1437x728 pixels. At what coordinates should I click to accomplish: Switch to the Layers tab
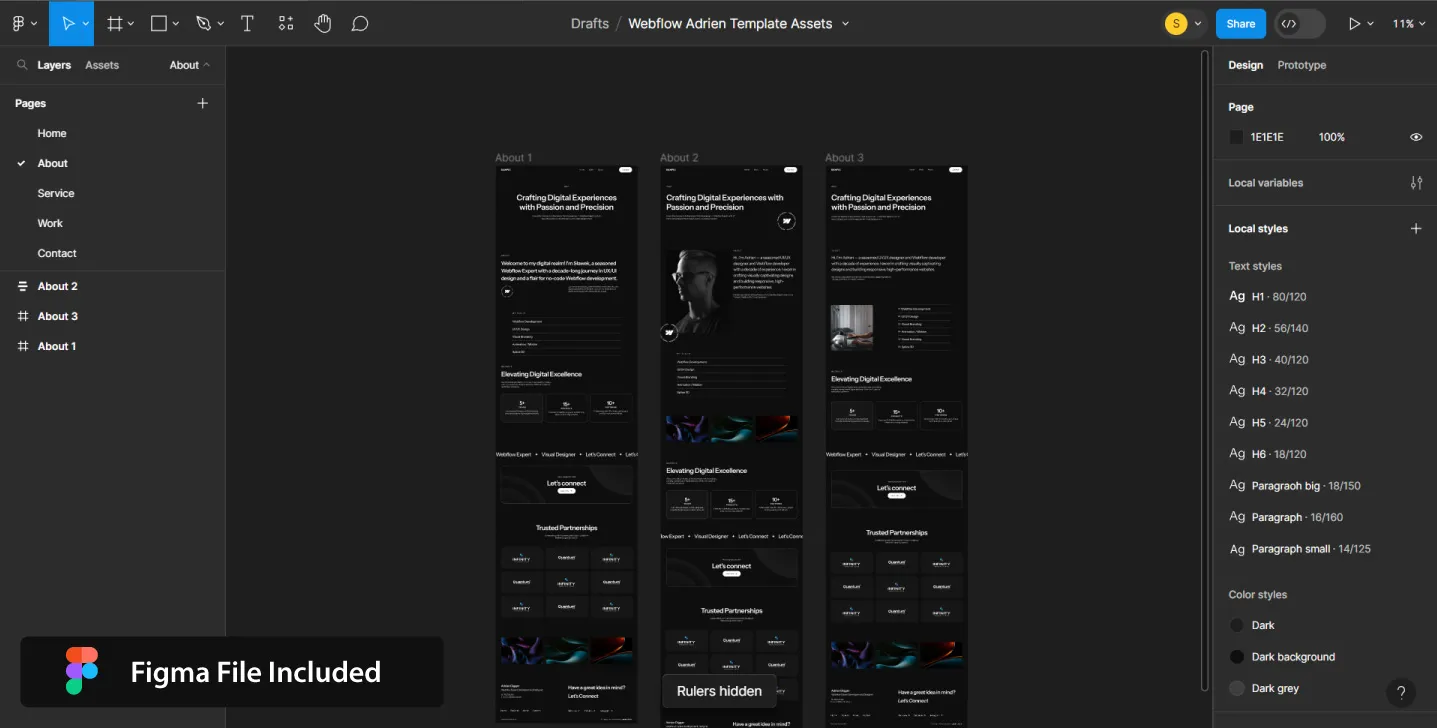[x=54, y=65]
